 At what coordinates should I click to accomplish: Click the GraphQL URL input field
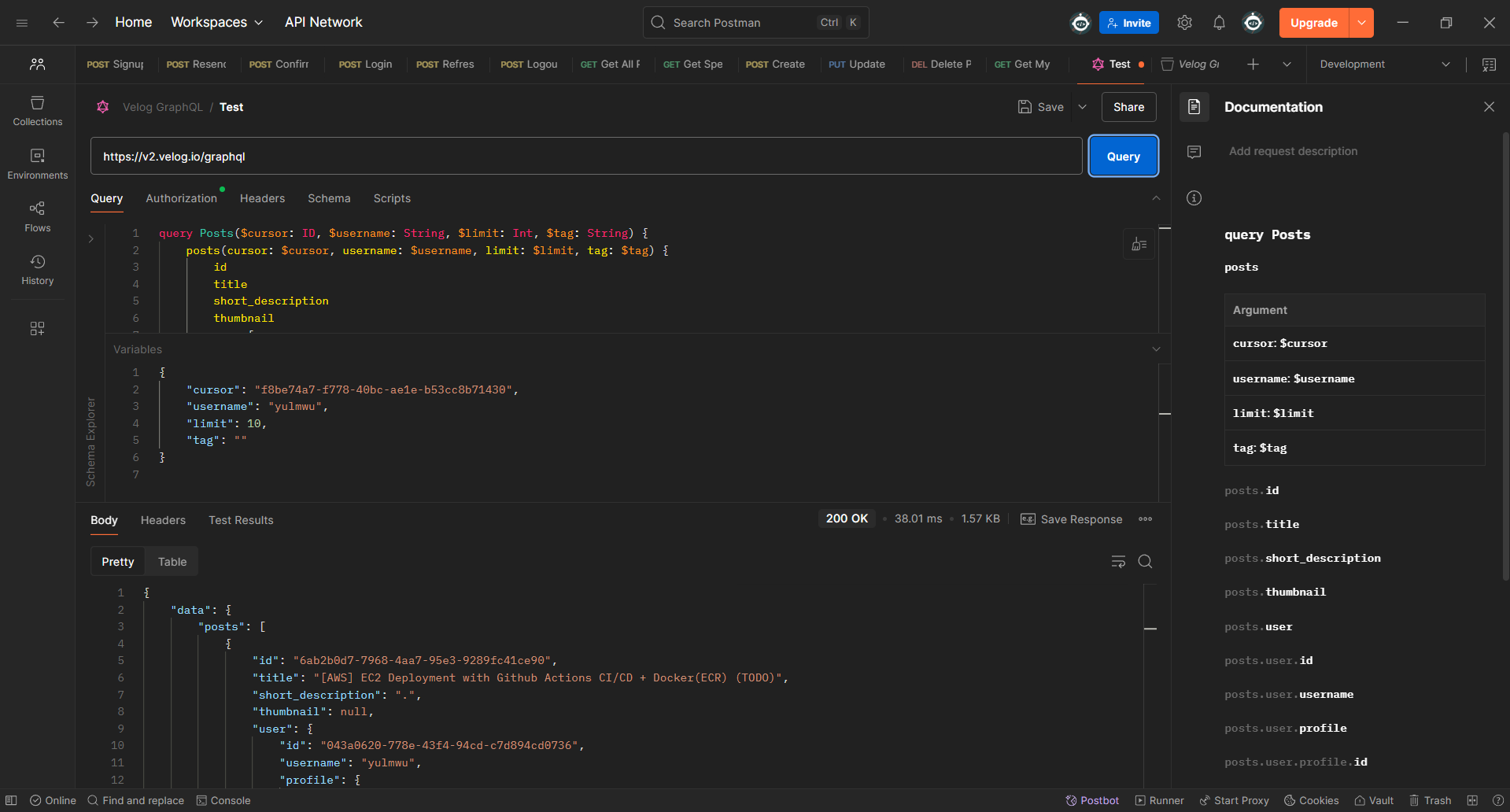tap(586, 157)
